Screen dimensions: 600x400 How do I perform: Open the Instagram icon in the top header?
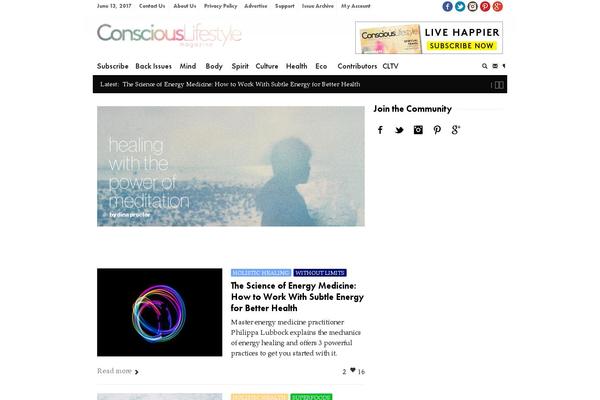click(473, 7)
